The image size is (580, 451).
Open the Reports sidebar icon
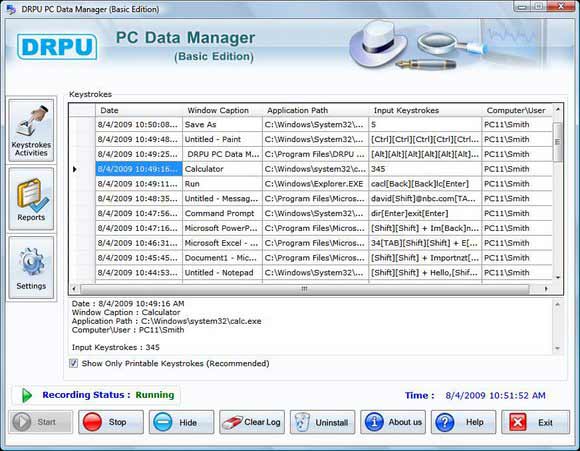31,199
